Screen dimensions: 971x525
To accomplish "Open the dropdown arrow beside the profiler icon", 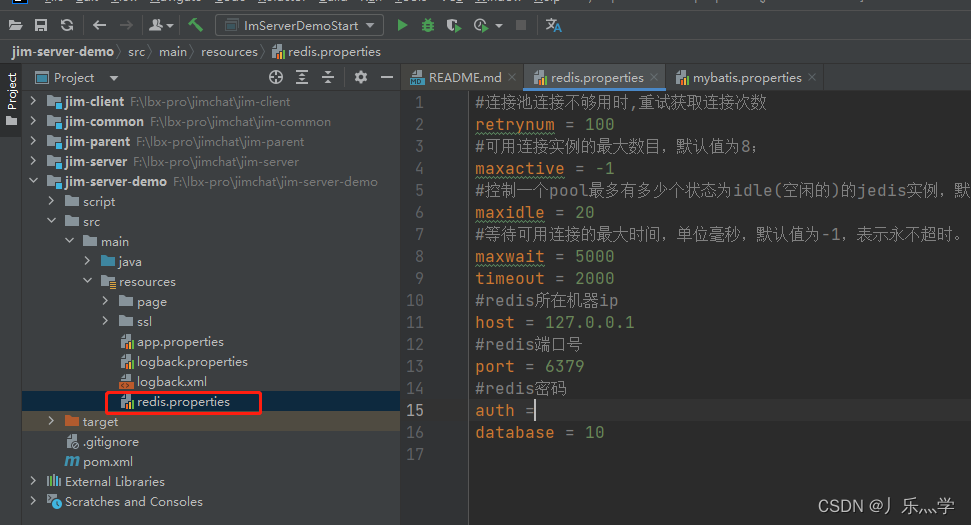I will pyautogui.click(x=499, y=26).
